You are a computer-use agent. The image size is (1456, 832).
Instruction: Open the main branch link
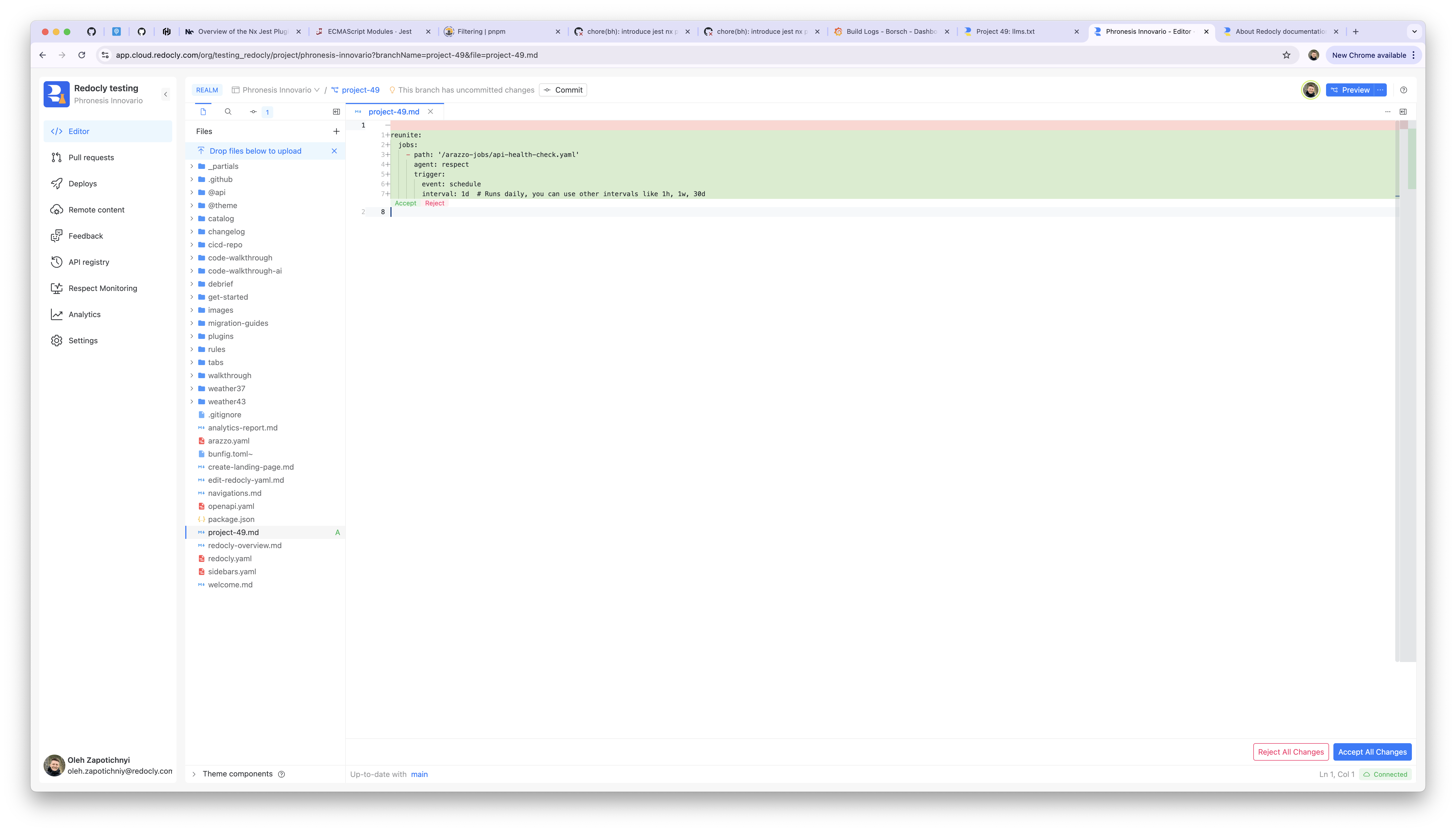point(419,775)
